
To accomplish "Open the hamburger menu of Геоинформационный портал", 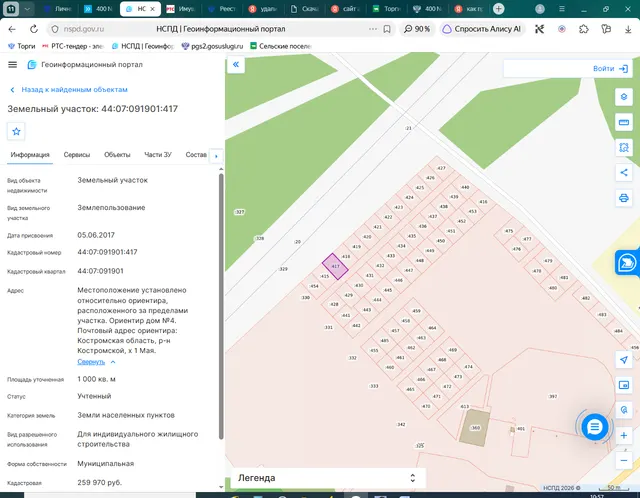I will [x=13, y=64].
